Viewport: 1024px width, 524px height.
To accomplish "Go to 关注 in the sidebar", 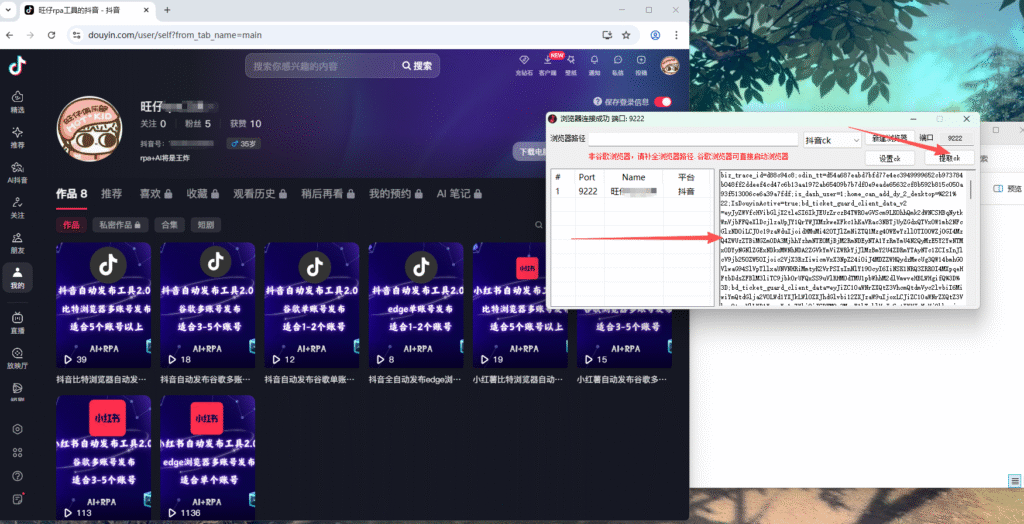I will (17, 207).
